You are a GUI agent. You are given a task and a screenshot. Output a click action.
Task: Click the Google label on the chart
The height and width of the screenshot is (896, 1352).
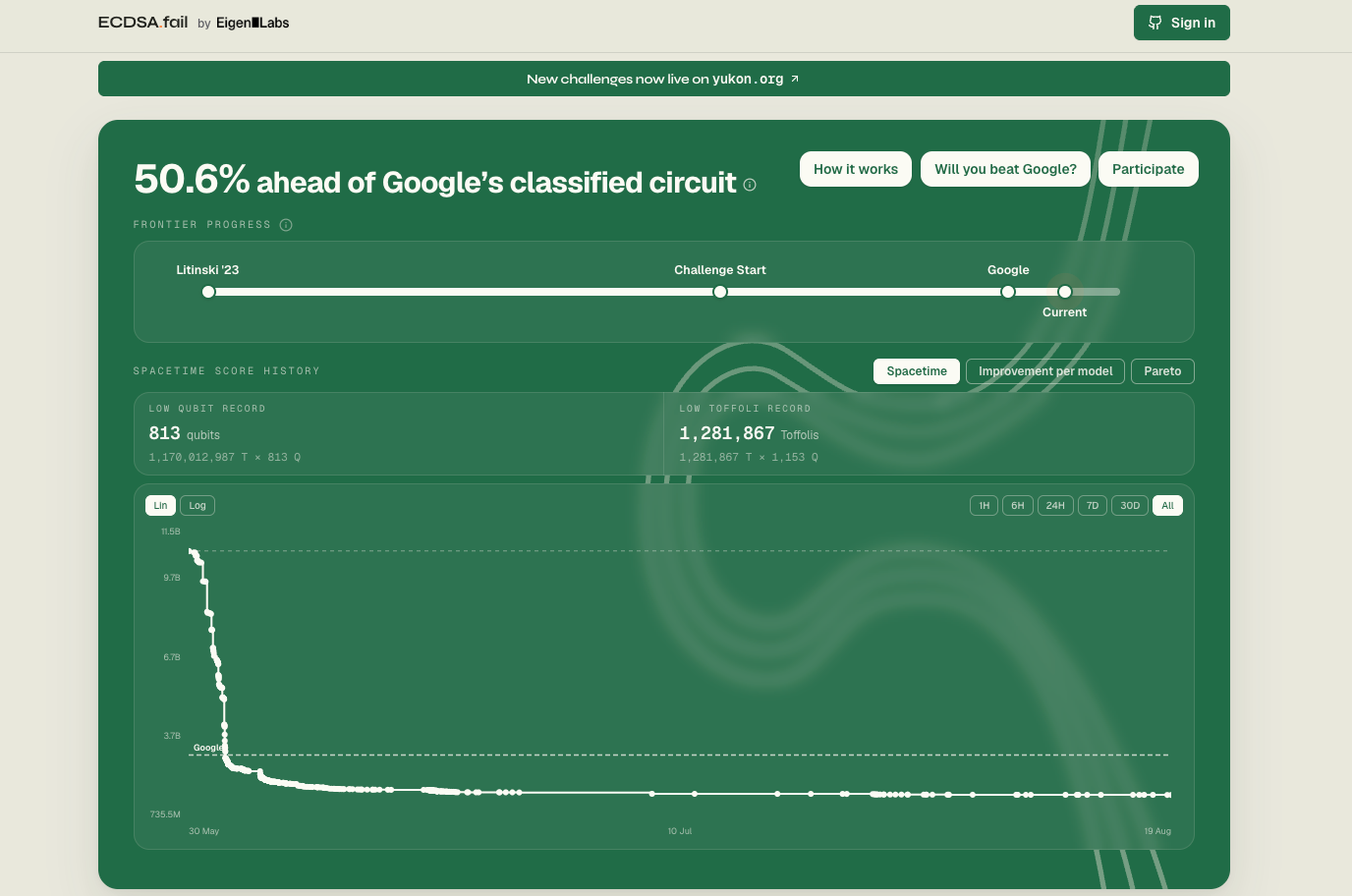208,748
